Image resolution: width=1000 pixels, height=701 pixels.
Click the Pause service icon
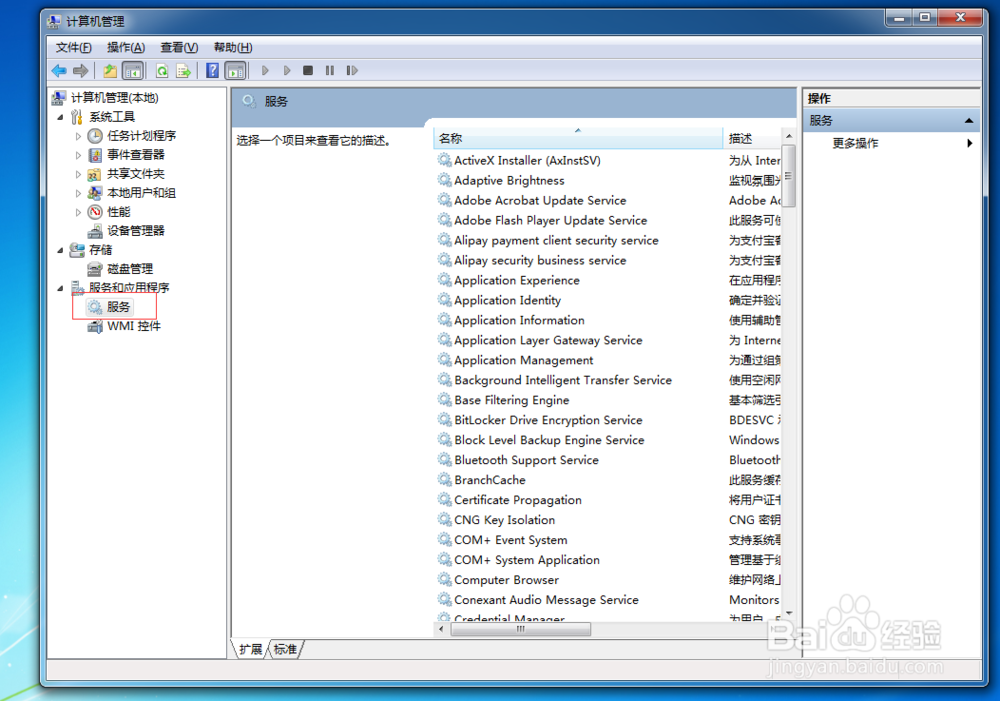[330, 71]
